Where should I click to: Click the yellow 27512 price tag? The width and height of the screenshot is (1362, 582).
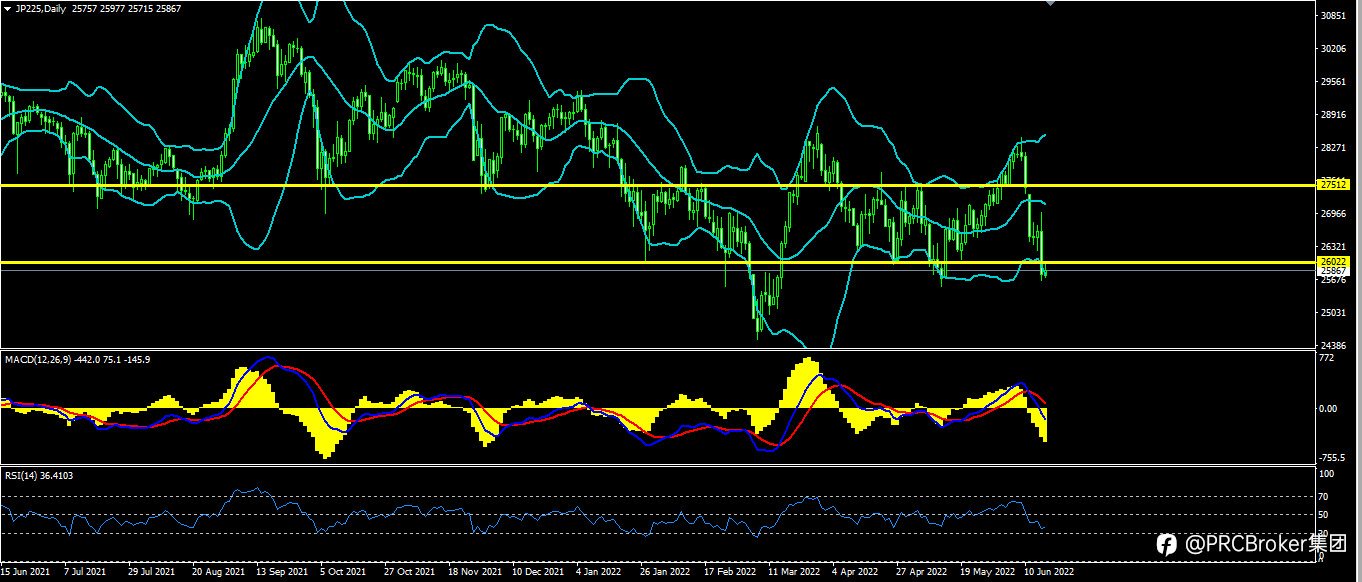tap(1334, 185)
